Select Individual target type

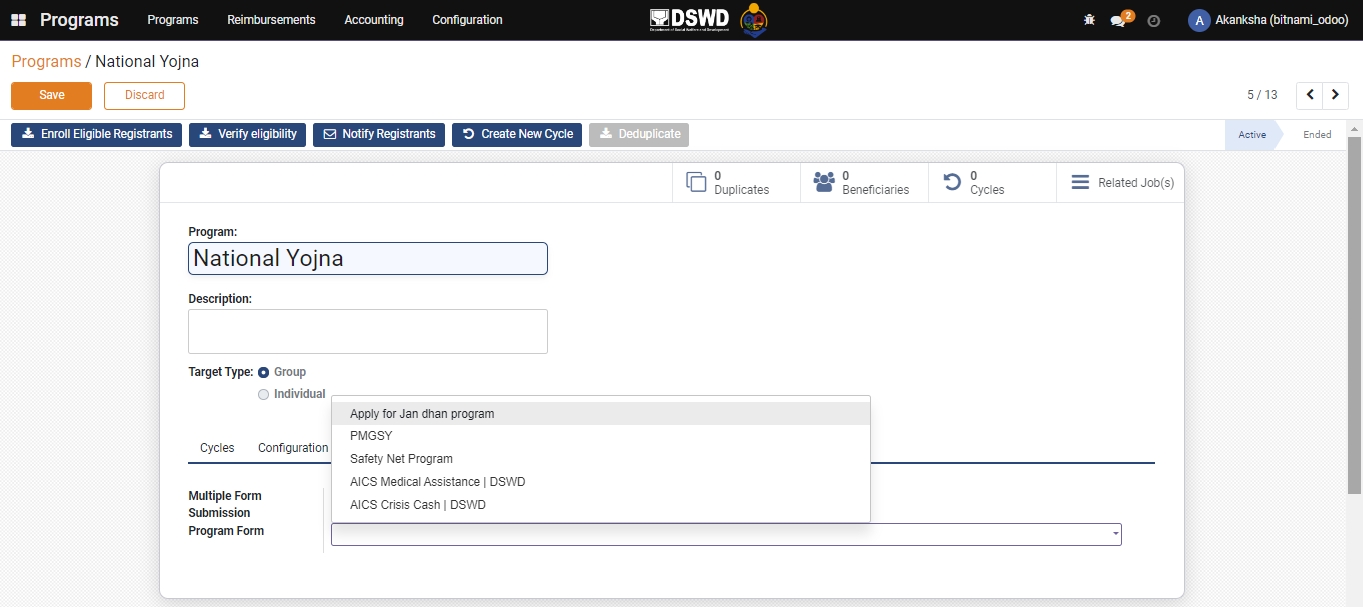tap(264, 394)
